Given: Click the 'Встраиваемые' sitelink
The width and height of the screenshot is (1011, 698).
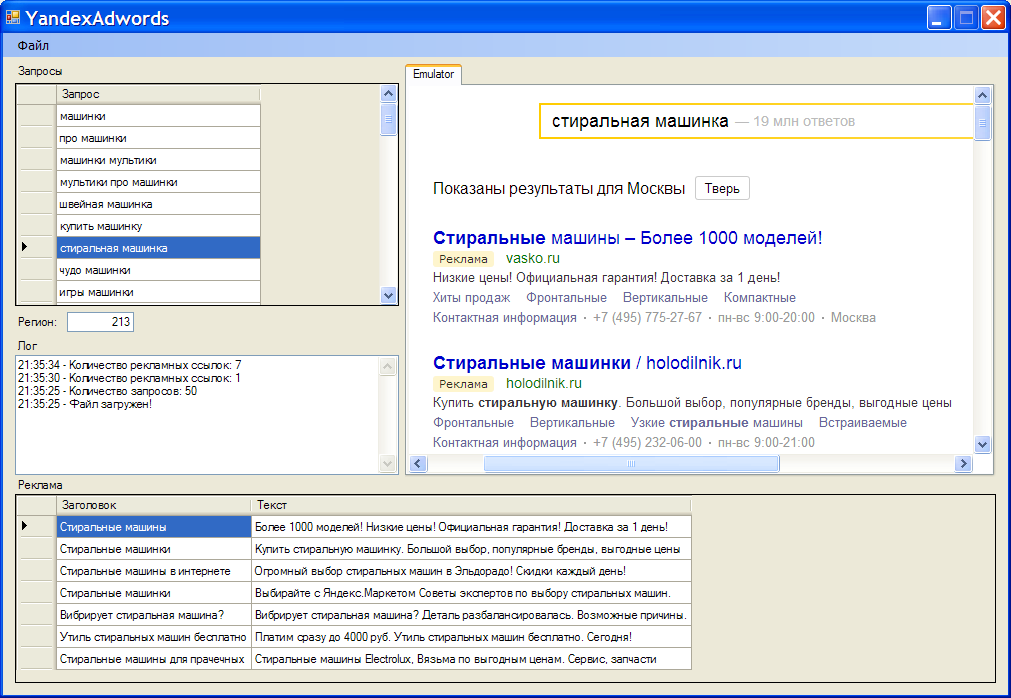Looking at the screenshot, I should (863, 423).
